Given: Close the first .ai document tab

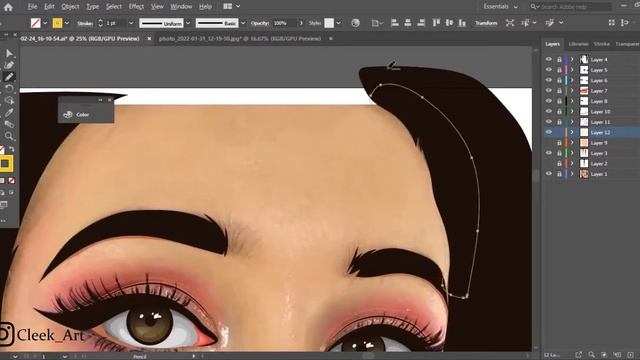Looking at the screenshot, I should (149, 38).
